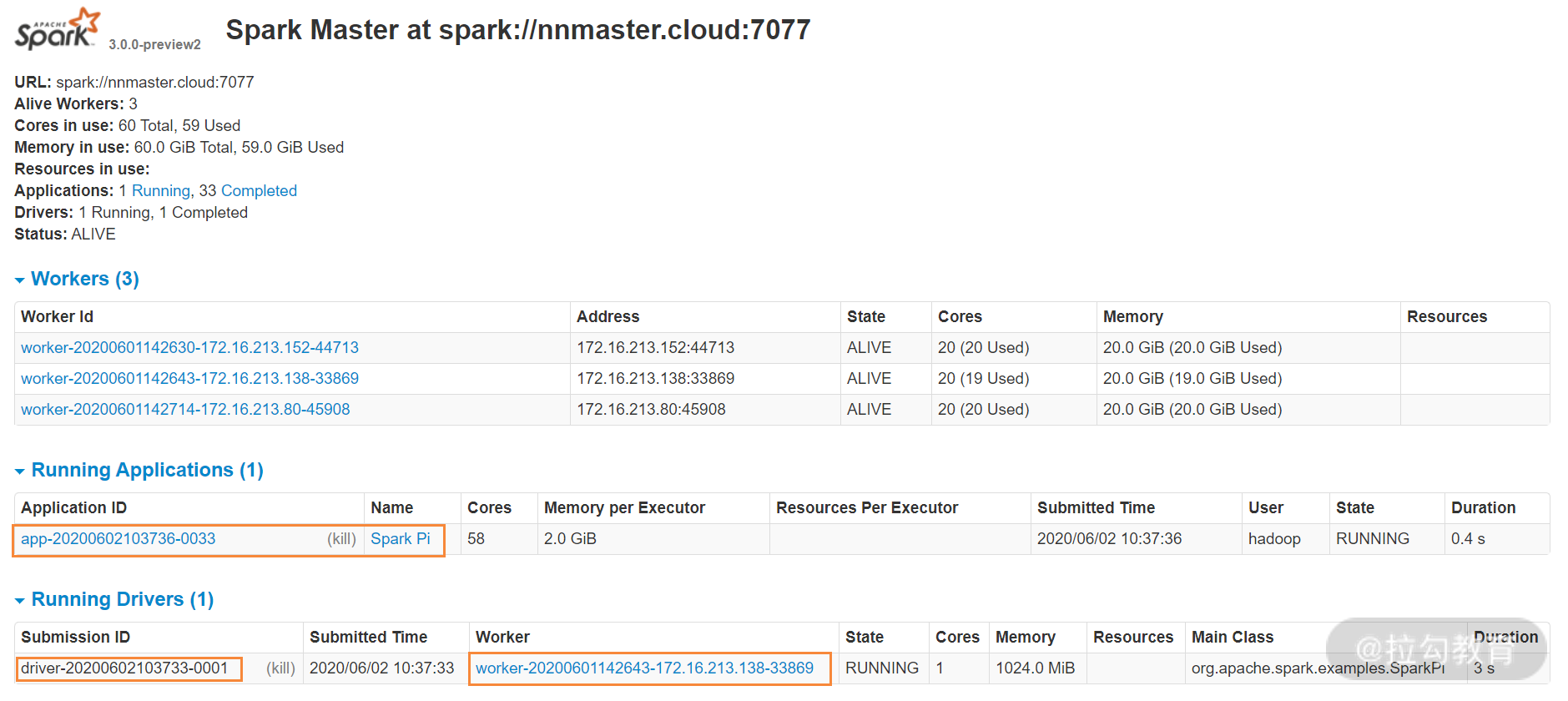
Task: Open worker-20200601142630-172.16.213.152-44713 link in Workers table
Action: (189, 347)
